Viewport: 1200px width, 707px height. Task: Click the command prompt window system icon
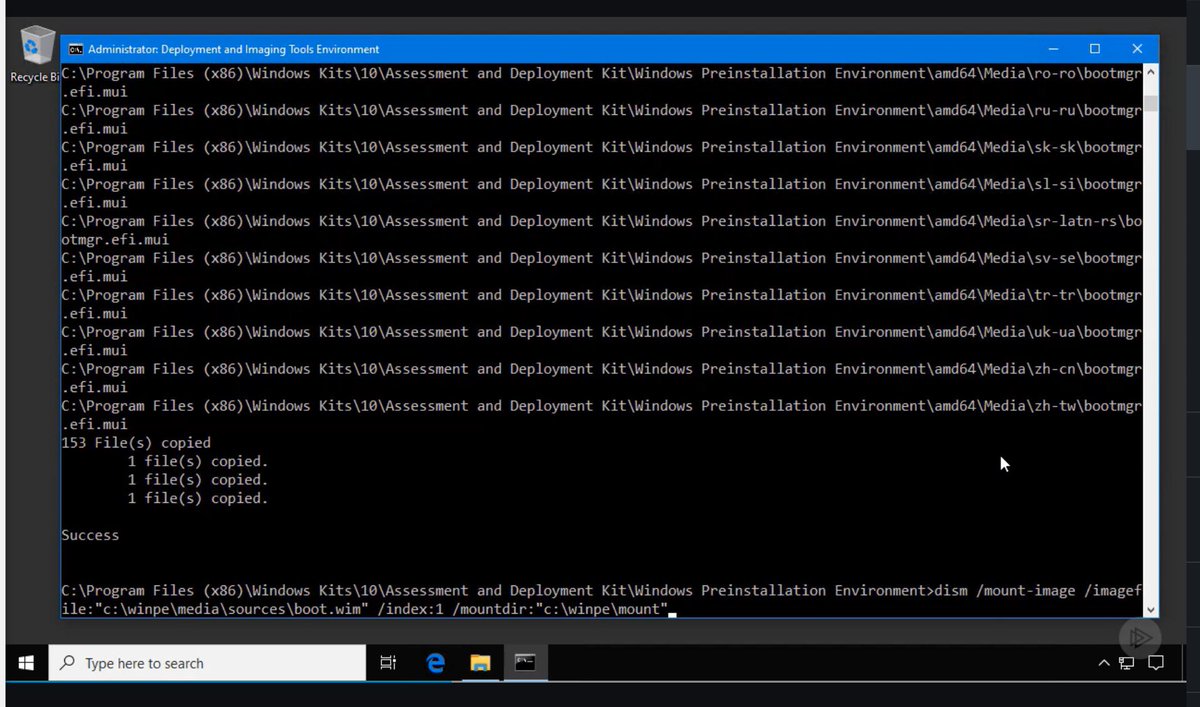coord(75,49)
